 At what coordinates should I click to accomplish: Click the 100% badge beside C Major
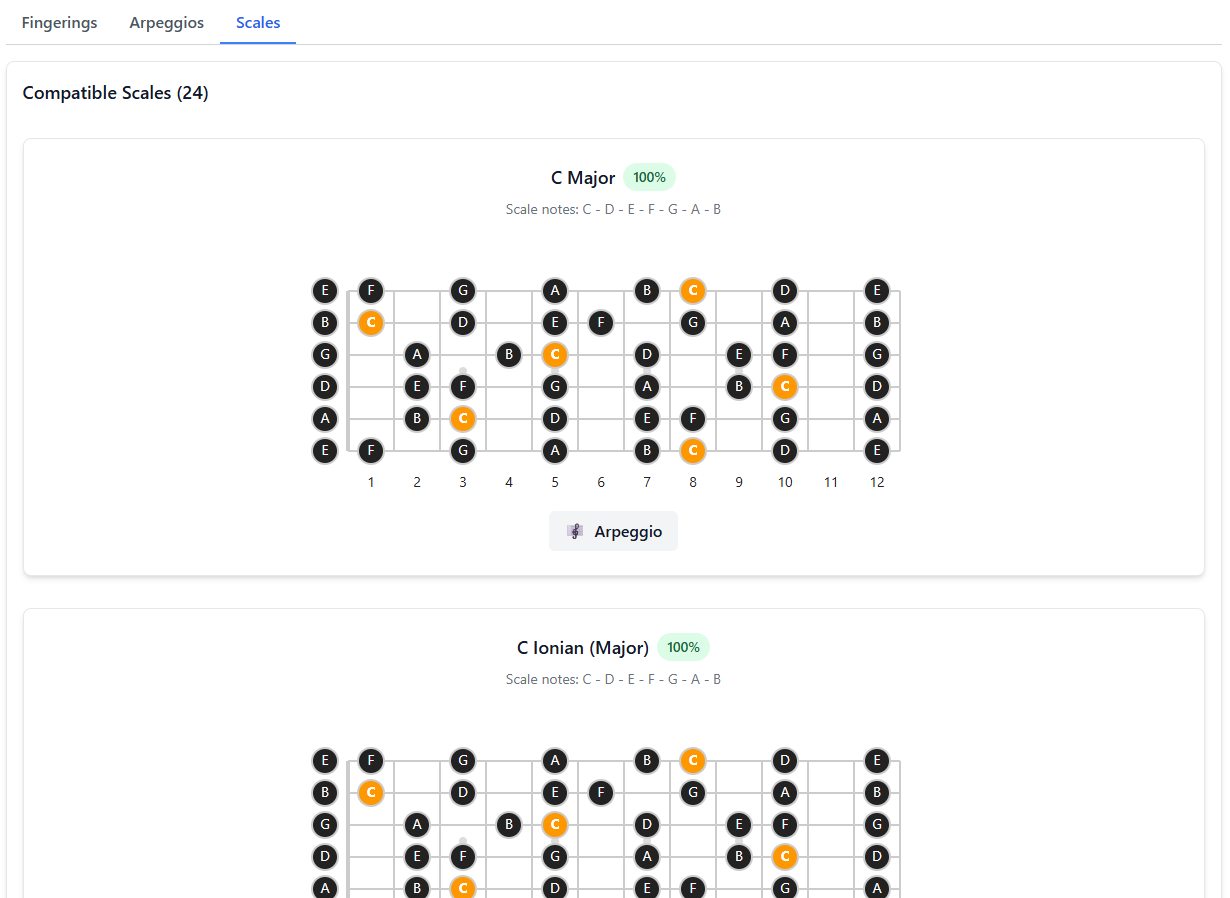pos(649,178)
